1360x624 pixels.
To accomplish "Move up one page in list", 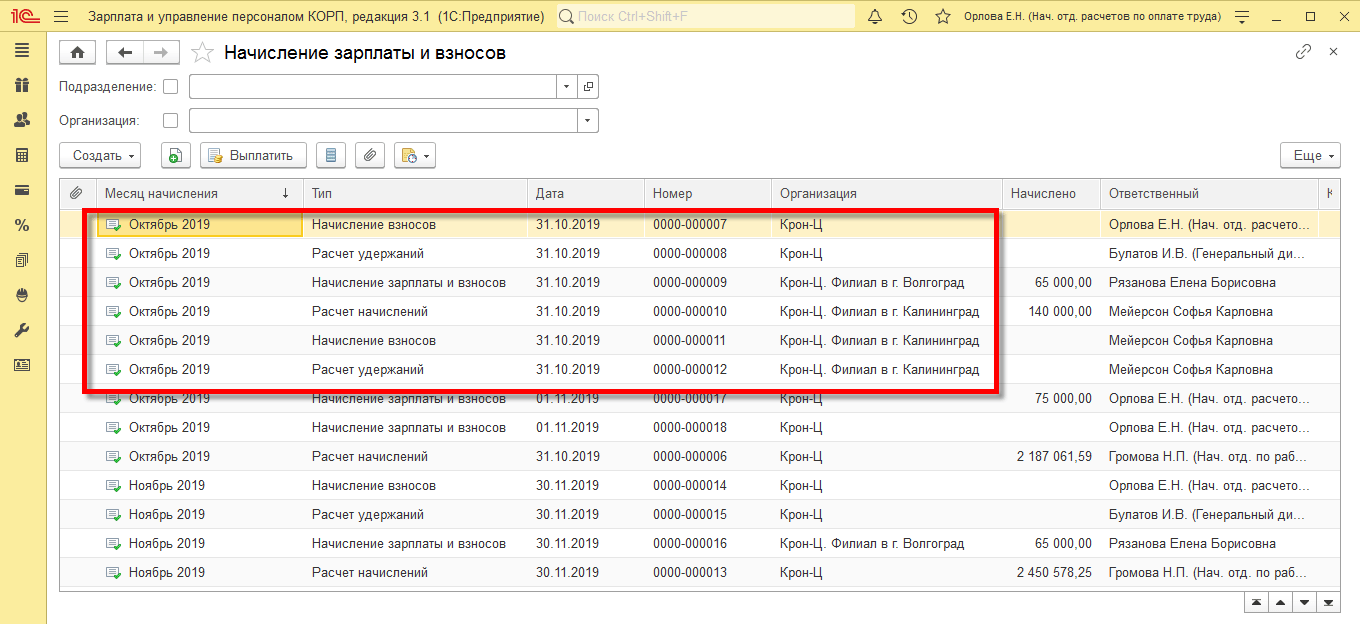I will pos(1279,602).
